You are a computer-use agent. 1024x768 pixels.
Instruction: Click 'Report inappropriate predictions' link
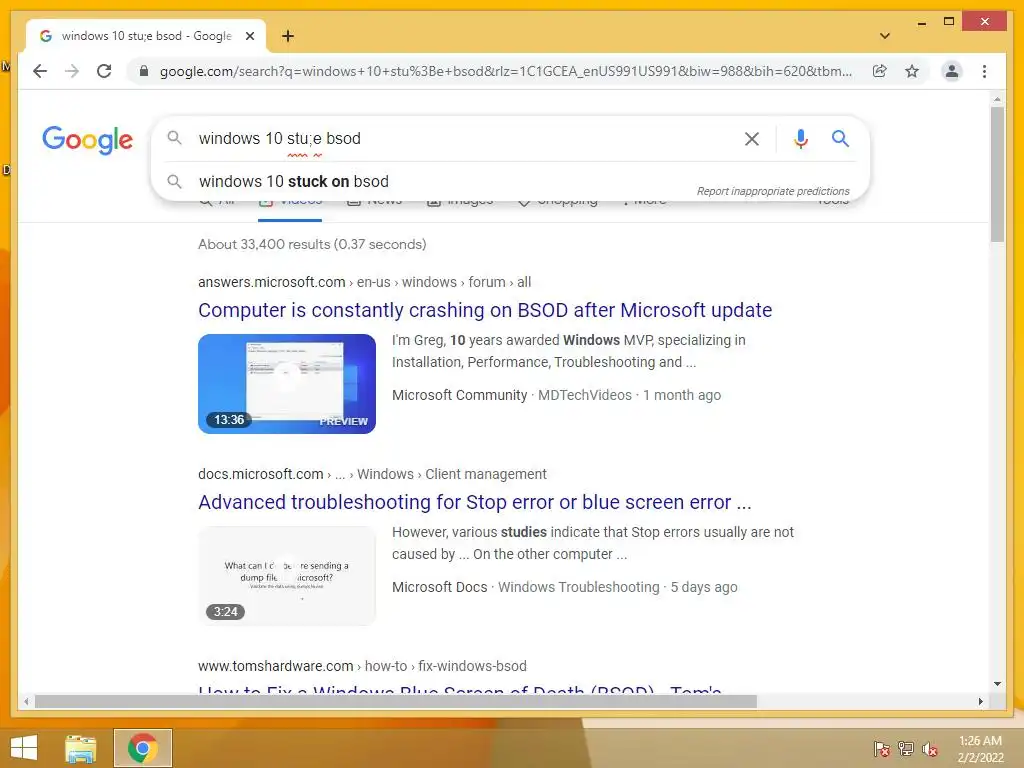773,191
